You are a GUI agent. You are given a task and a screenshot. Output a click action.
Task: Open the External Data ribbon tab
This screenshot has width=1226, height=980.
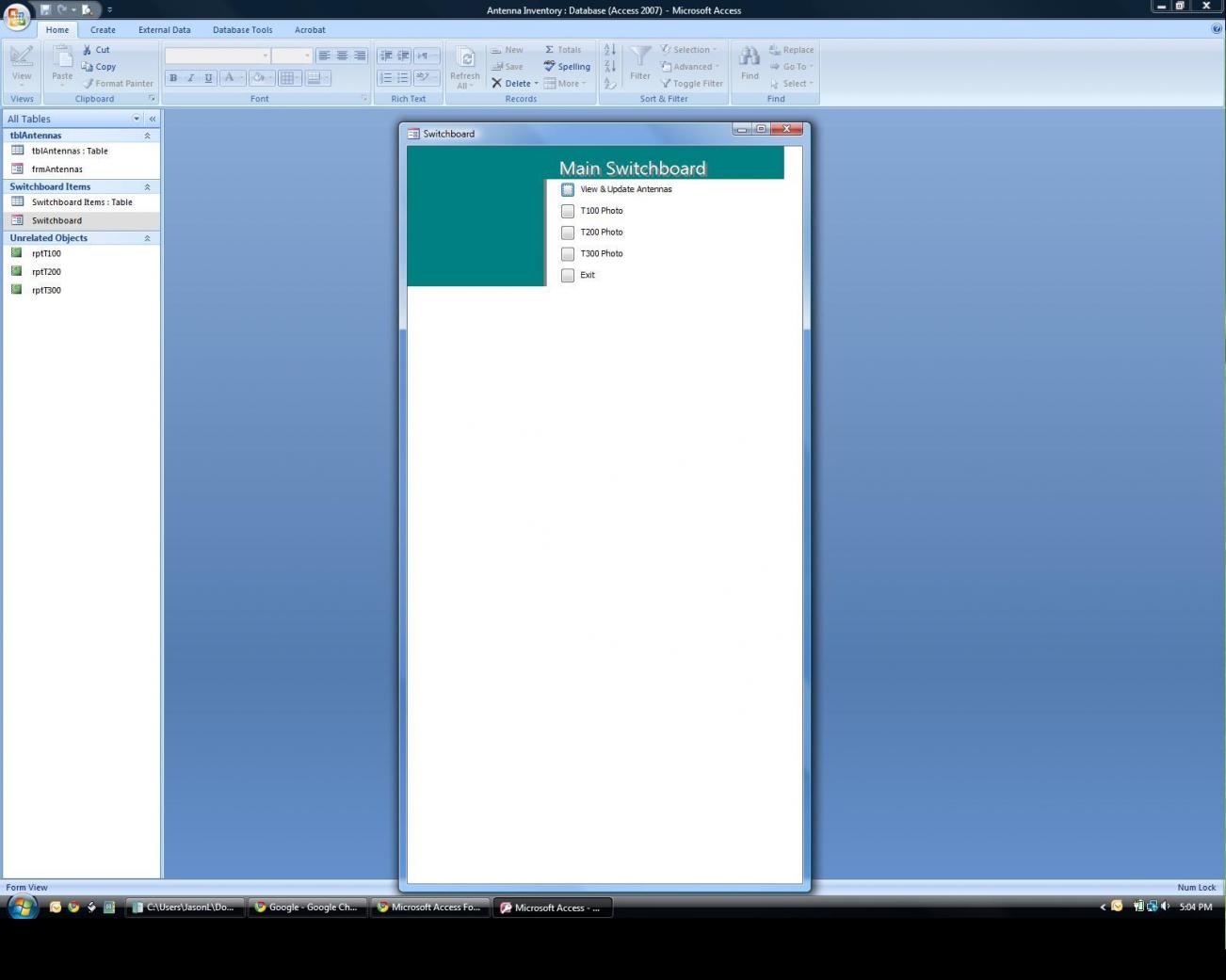(165, 30)
